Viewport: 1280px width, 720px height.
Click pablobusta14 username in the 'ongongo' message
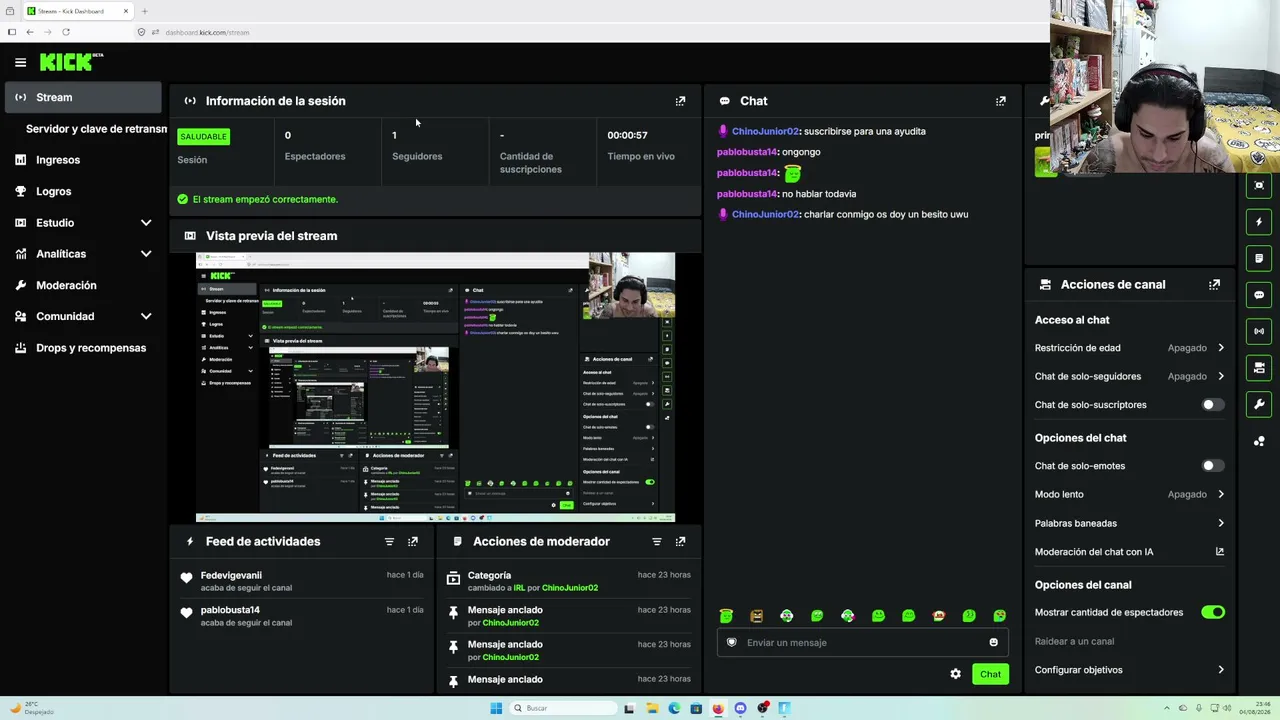[747, 152]
